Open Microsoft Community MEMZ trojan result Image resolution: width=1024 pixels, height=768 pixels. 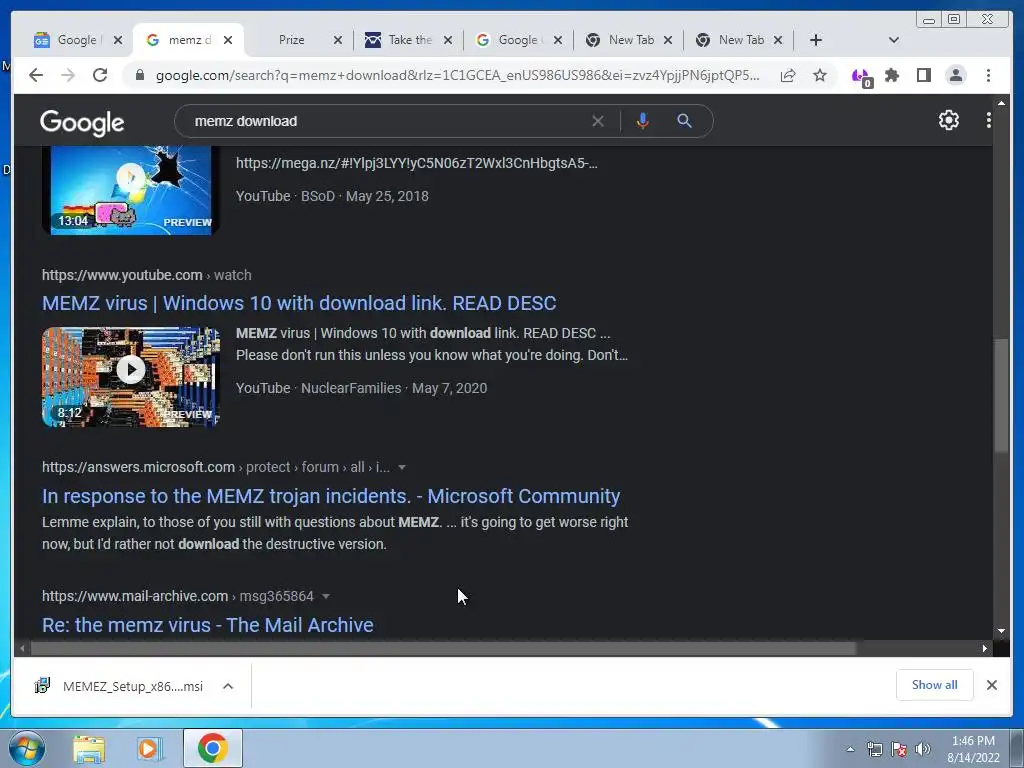click(x=331, y=496)
